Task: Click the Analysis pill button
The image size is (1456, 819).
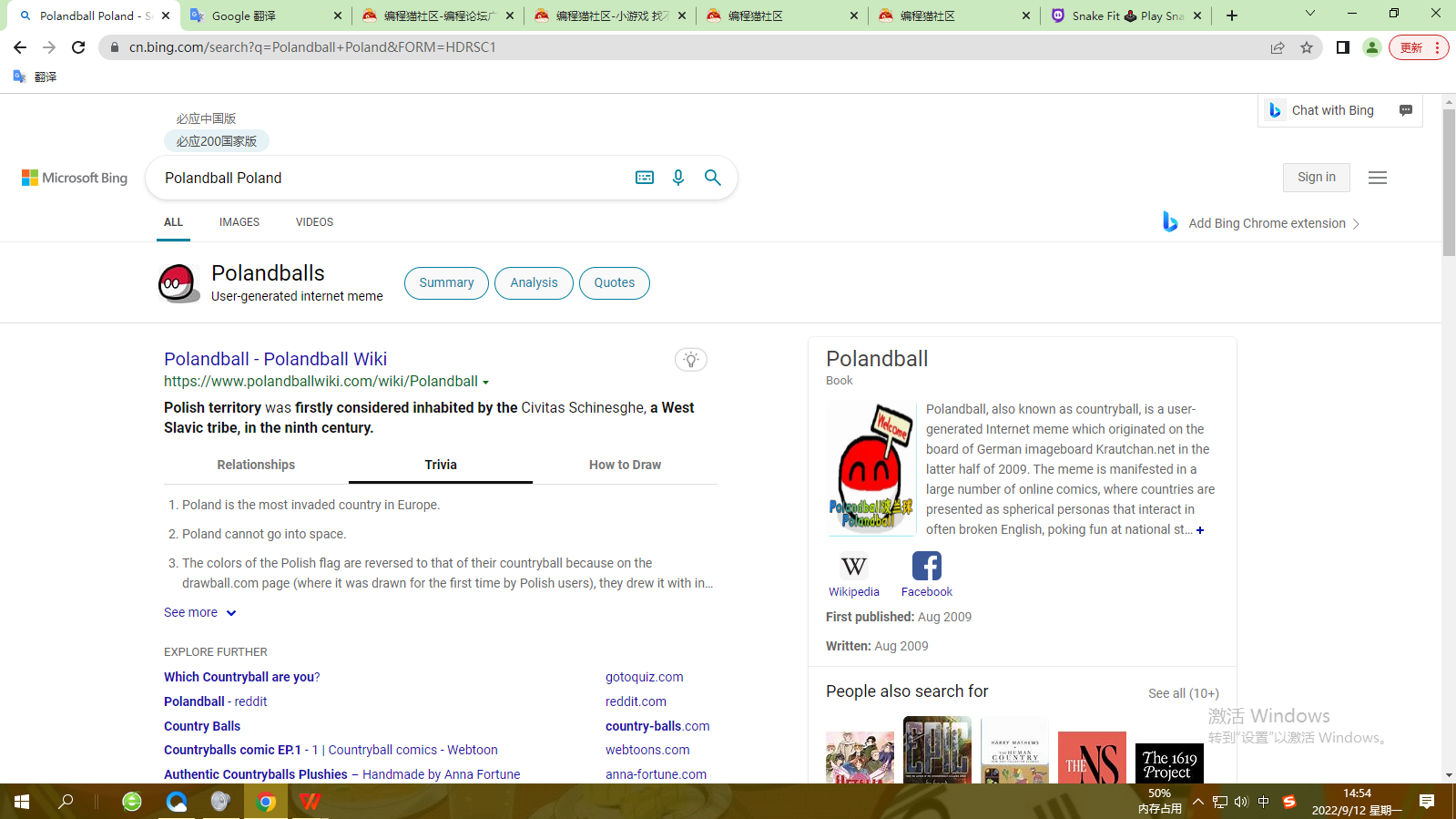Action: pos(534,283)
